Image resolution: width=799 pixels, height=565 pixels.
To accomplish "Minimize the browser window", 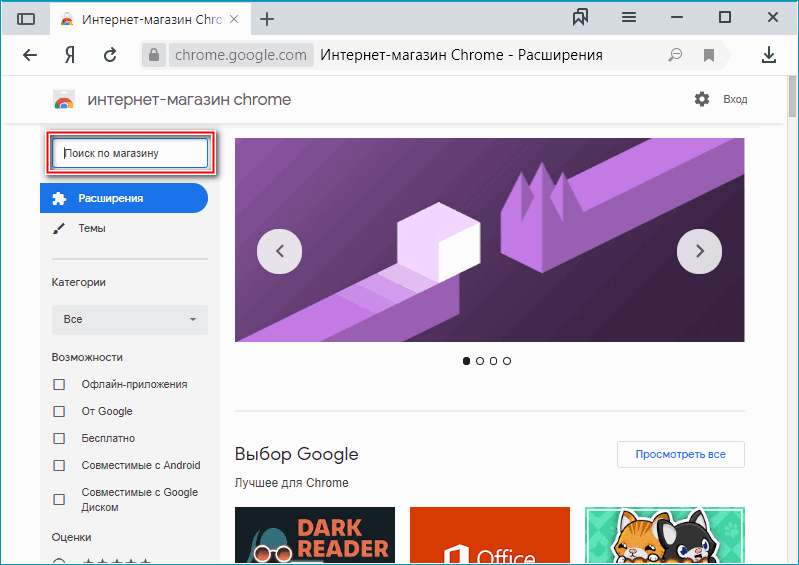I will click(x=677, y=17).
